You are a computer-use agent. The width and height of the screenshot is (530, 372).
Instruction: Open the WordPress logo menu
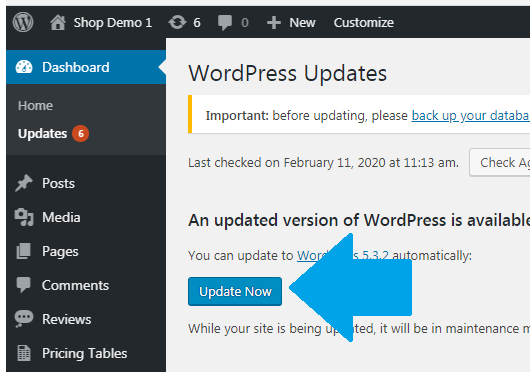[23, 22]
